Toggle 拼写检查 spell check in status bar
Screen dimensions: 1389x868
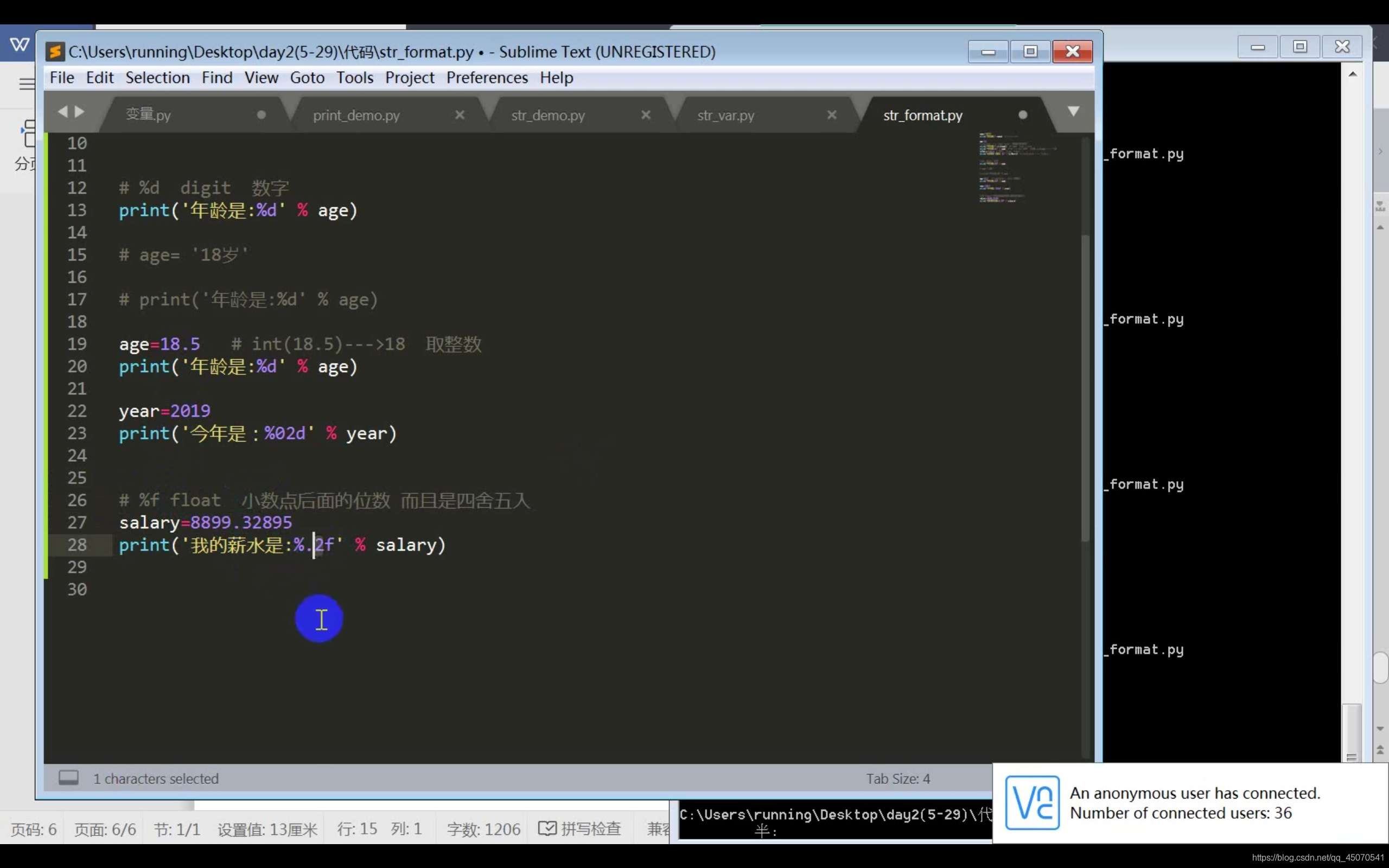pos(579,828)
